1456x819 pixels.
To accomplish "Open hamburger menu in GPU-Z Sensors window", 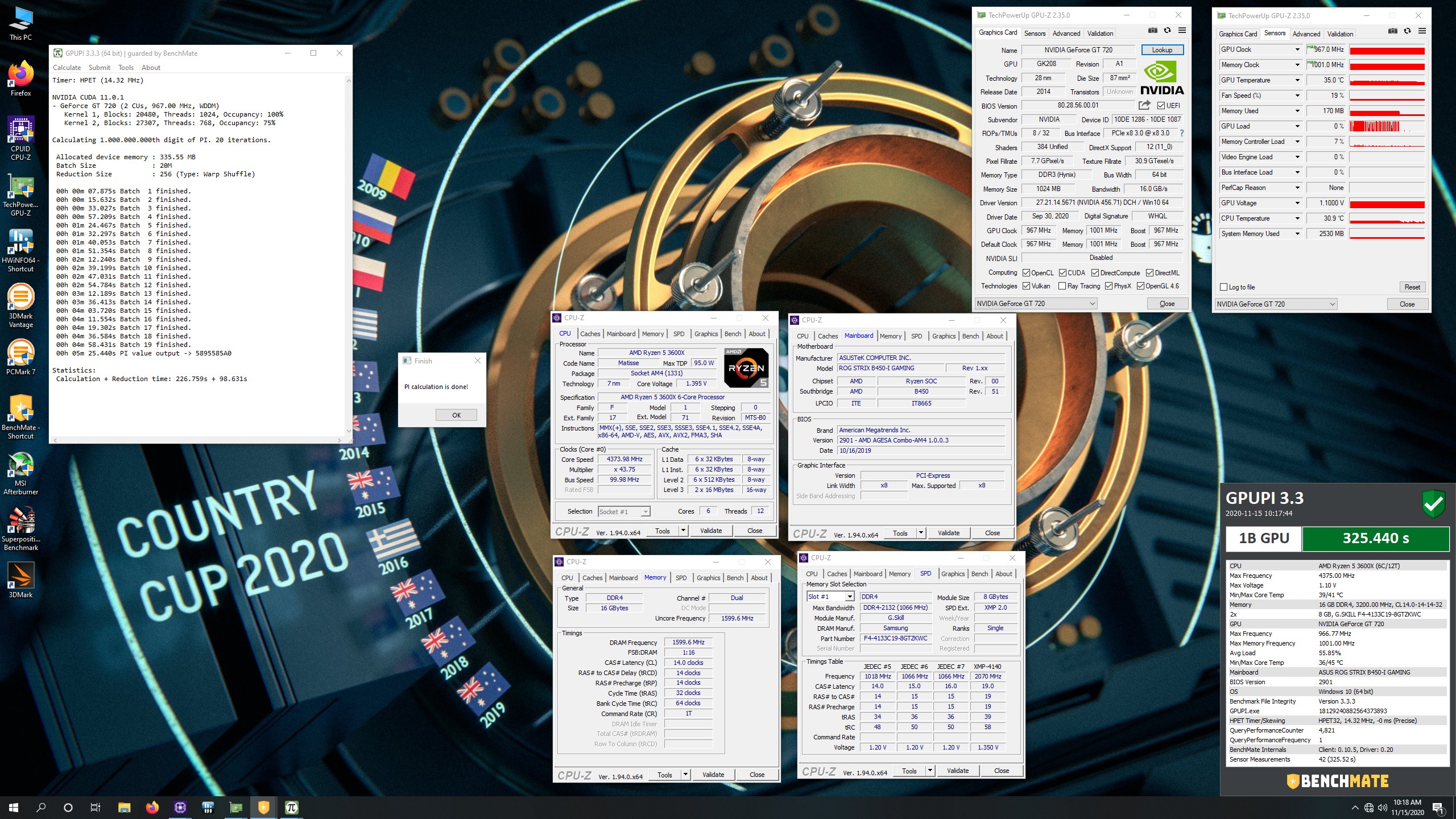I will coord(1422,31).
